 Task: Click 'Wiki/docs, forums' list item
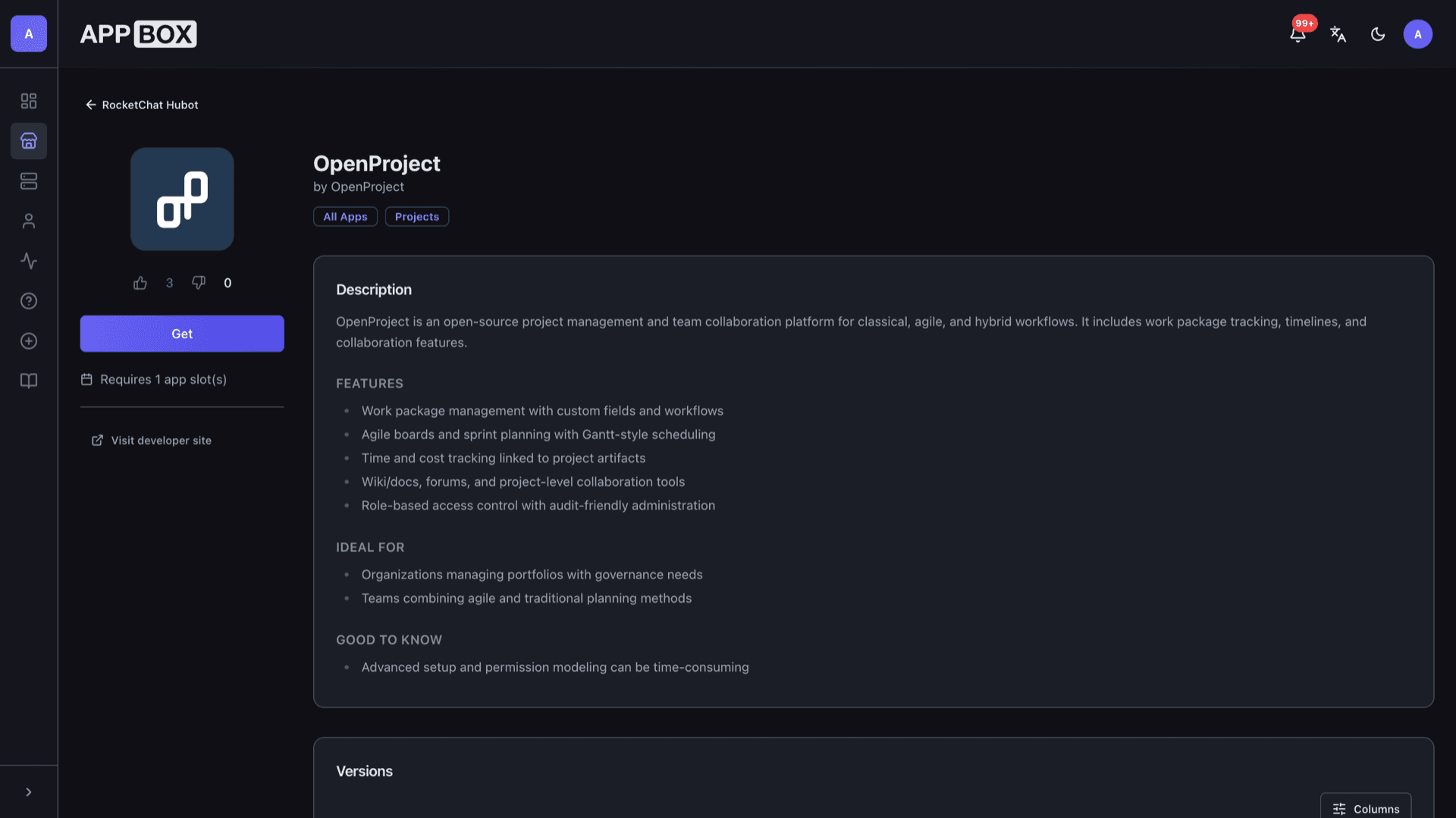pyautogui.click(x=523, y=481)
